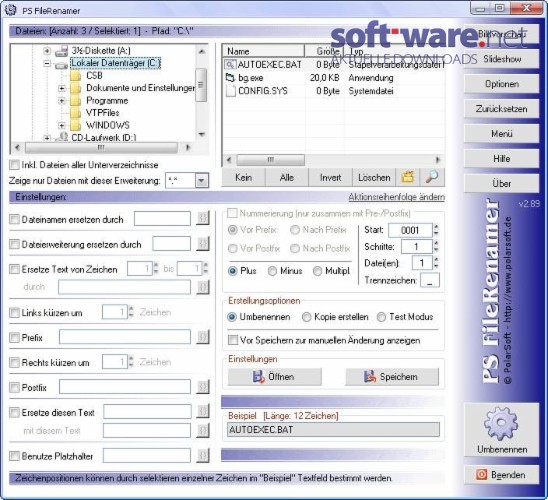Click the Über button
Screen dimensions: 548x500
pyautogui.click(x=502, y=183)
